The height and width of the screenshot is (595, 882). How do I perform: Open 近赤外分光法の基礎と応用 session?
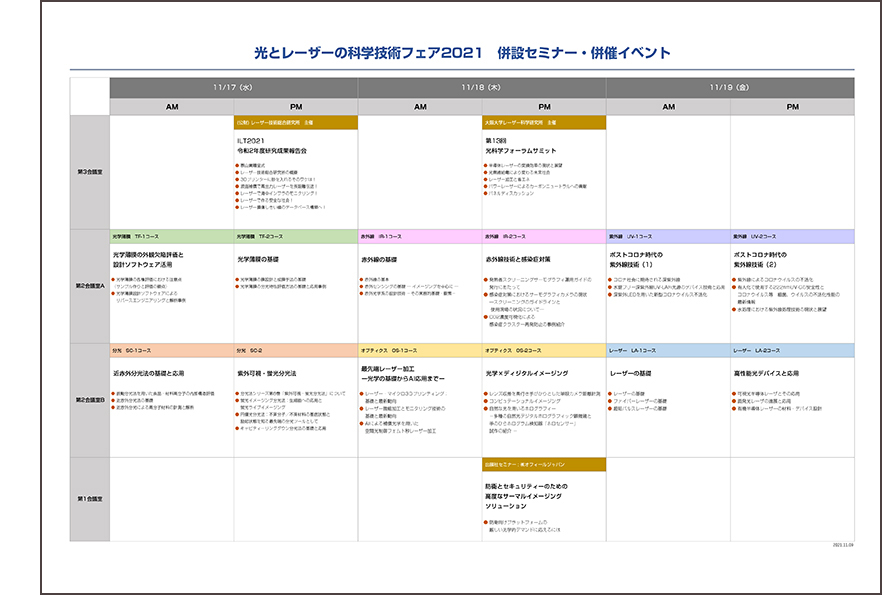point(156,373)
